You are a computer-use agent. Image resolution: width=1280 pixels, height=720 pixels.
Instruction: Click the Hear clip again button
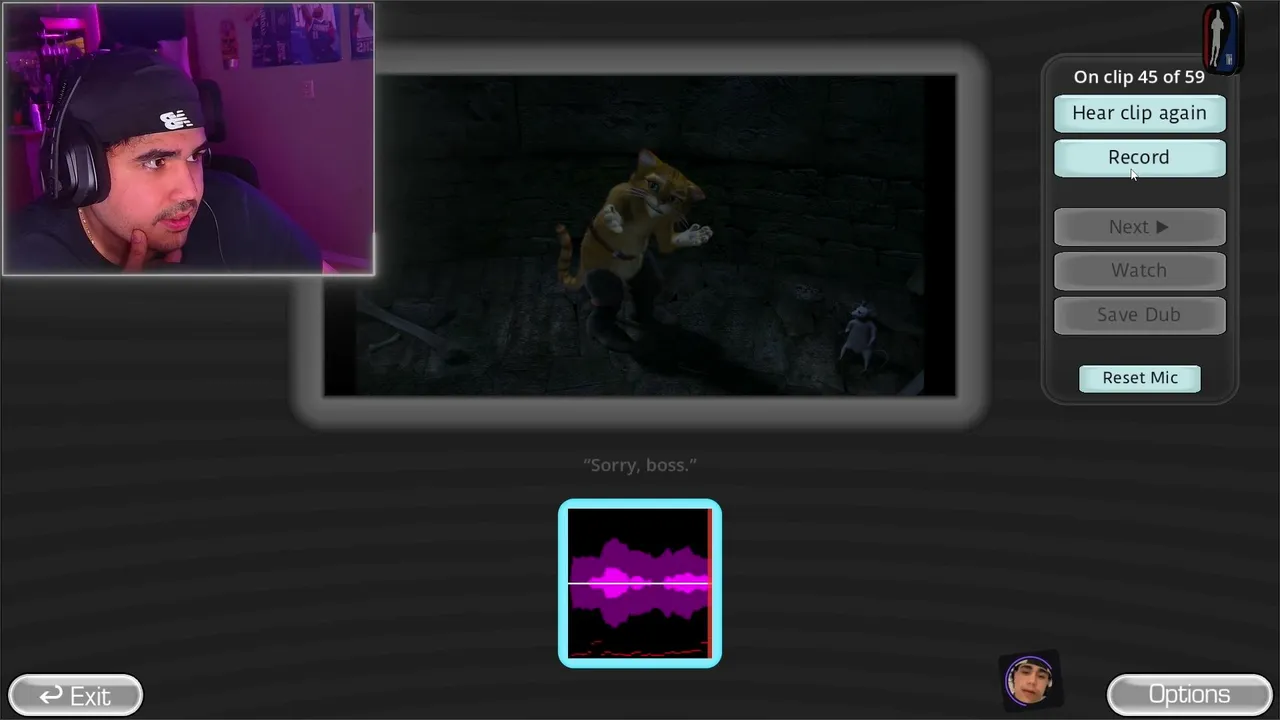pyautogui.click(x=1139, y=113)
